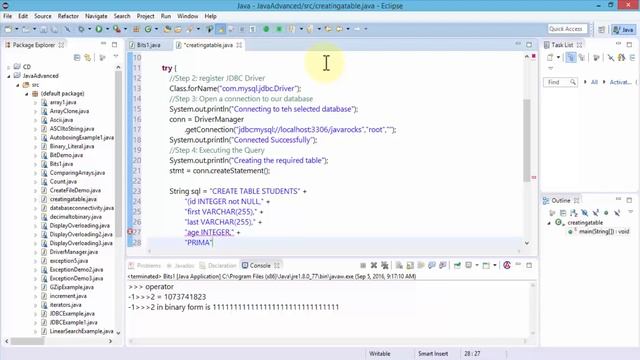Collapse the src folder node
640x360 pixels.
click(18, 85)
